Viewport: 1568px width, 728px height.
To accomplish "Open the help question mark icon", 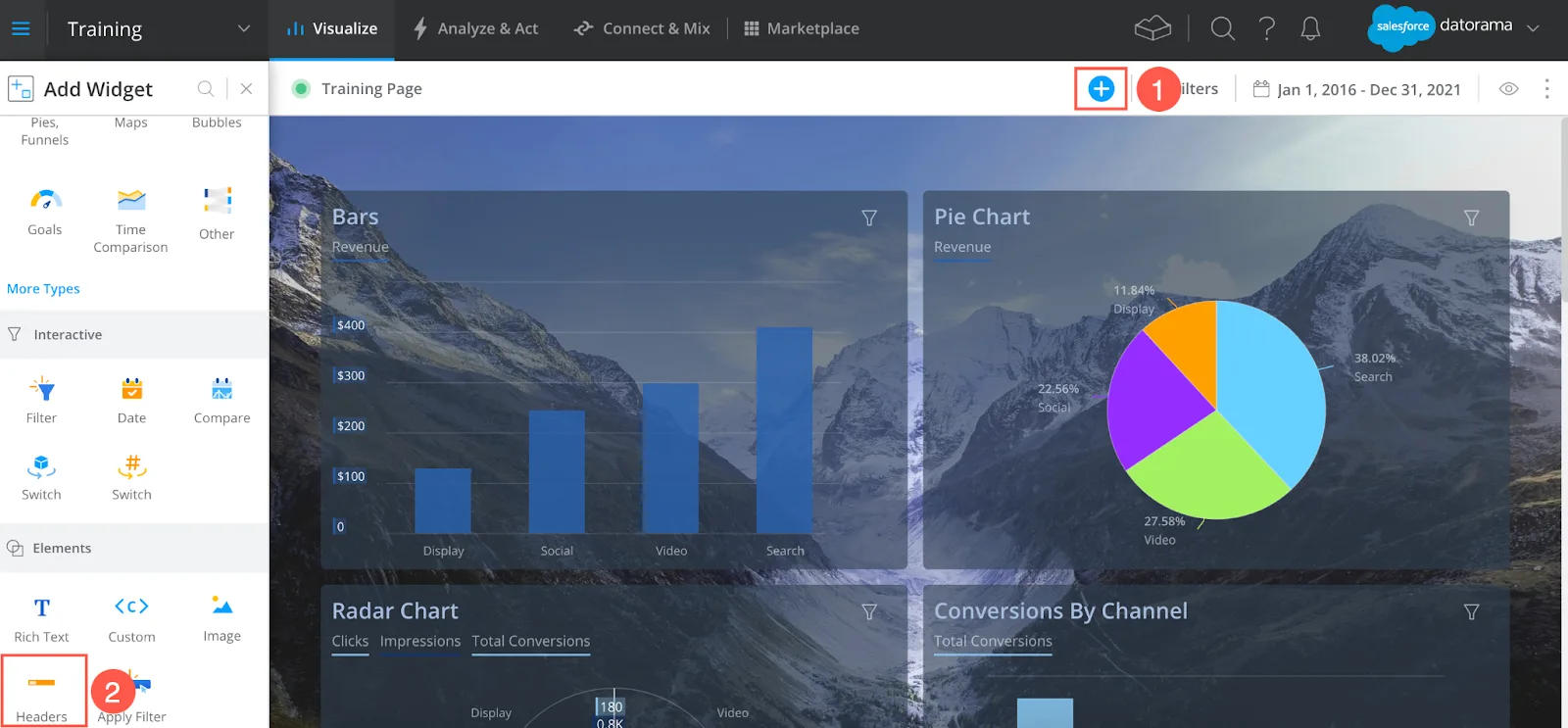I will [1267, 28].
